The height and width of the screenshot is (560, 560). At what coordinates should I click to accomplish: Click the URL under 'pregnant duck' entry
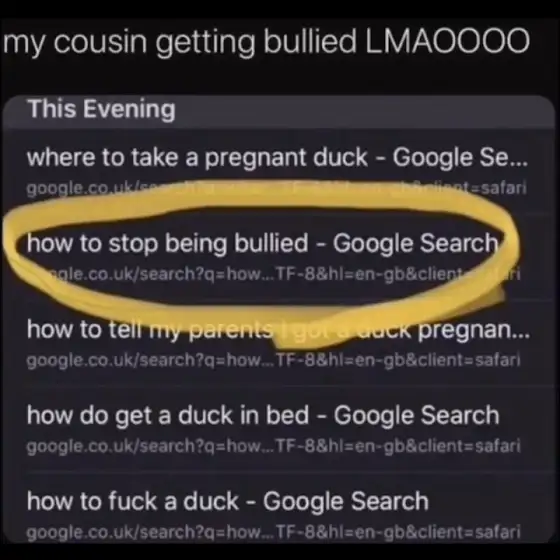pyautogui.click(x=277, y=188)
